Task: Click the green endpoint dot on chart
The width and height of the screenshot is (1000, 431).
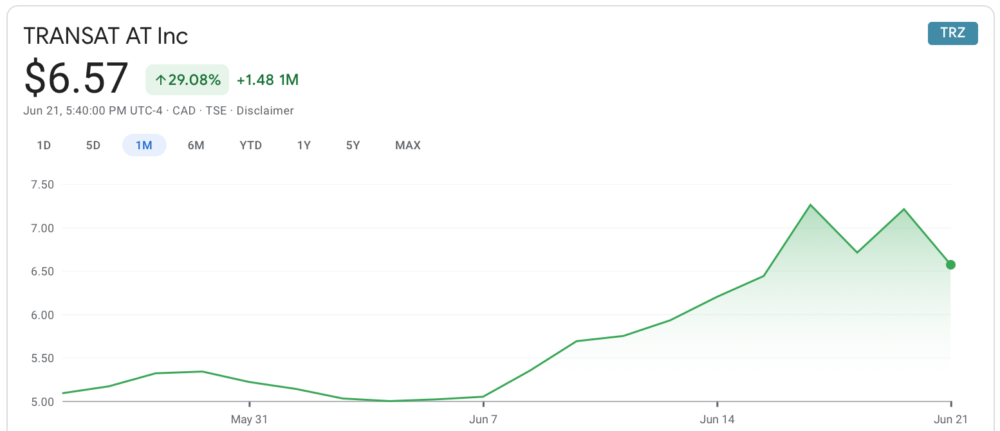Action: (950, 265)
